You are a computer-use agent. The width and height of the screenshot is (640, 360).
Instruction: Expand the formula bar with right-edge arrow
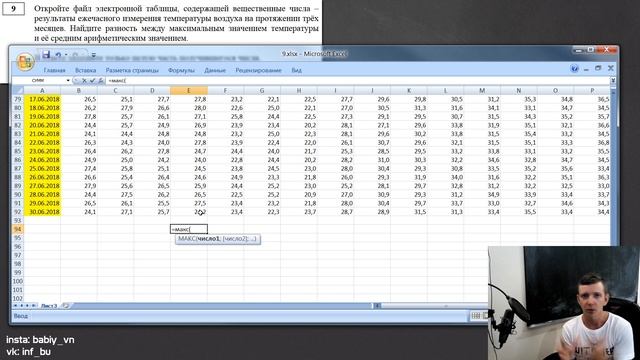pos(613,81)
